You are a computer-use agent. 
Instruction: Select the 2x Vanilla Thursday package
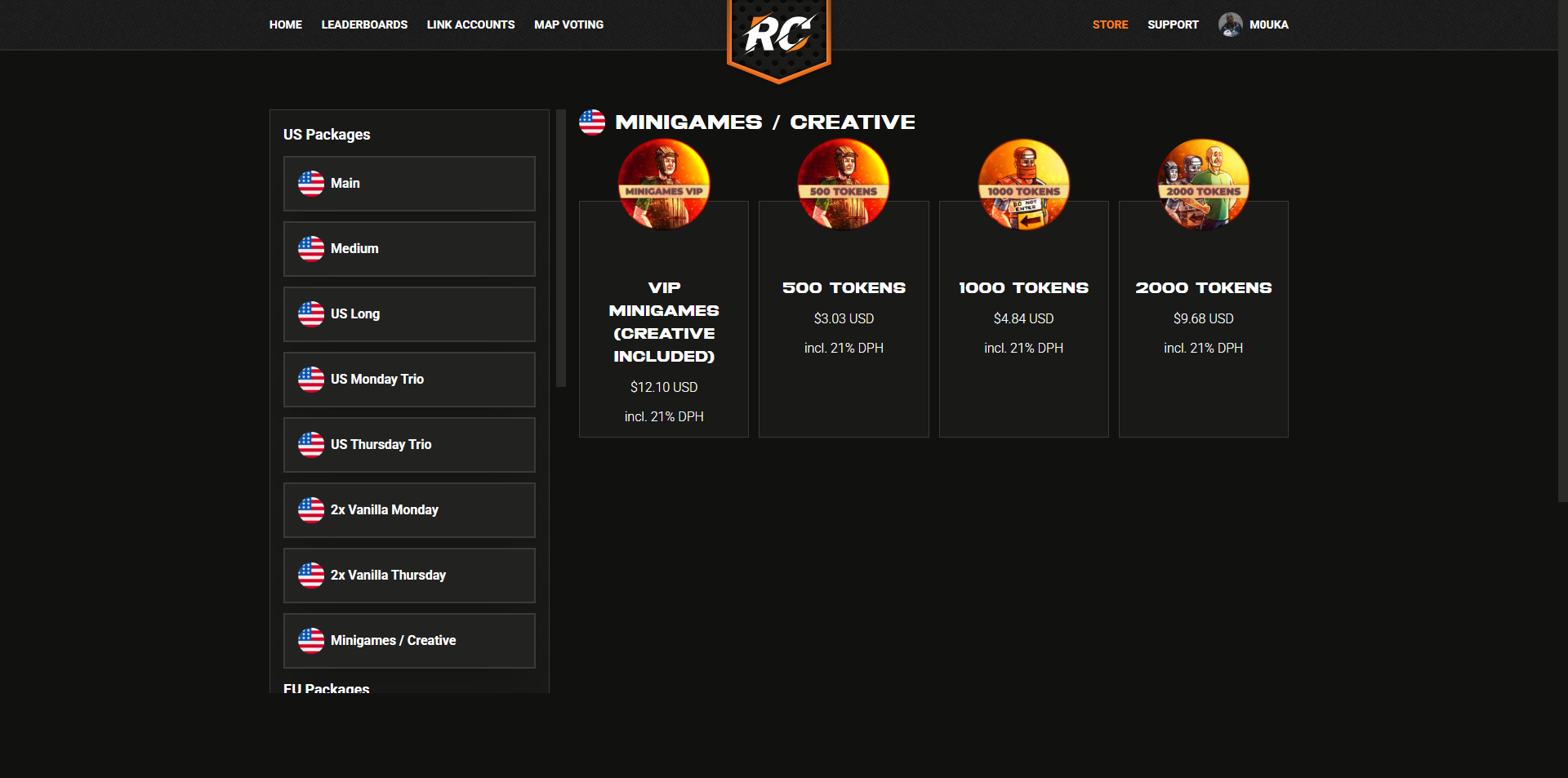[x=408, y=575]
